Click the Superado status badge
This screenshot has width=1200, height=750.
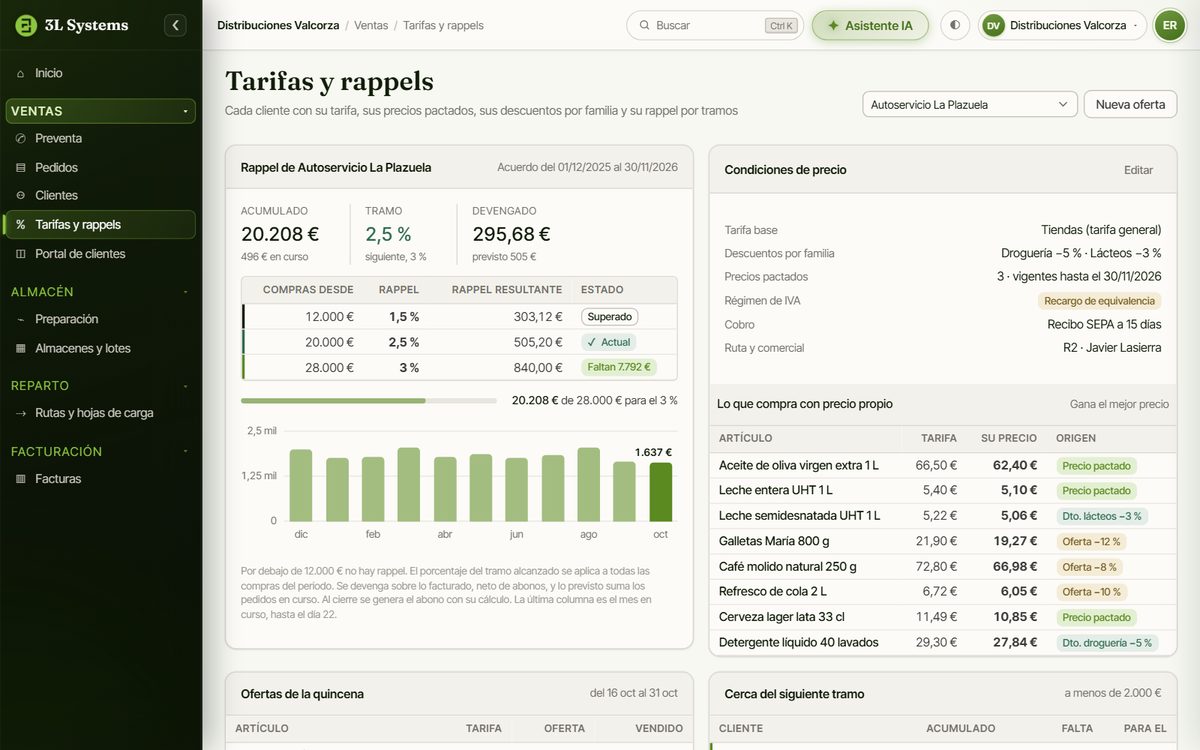tap(609, 317)
